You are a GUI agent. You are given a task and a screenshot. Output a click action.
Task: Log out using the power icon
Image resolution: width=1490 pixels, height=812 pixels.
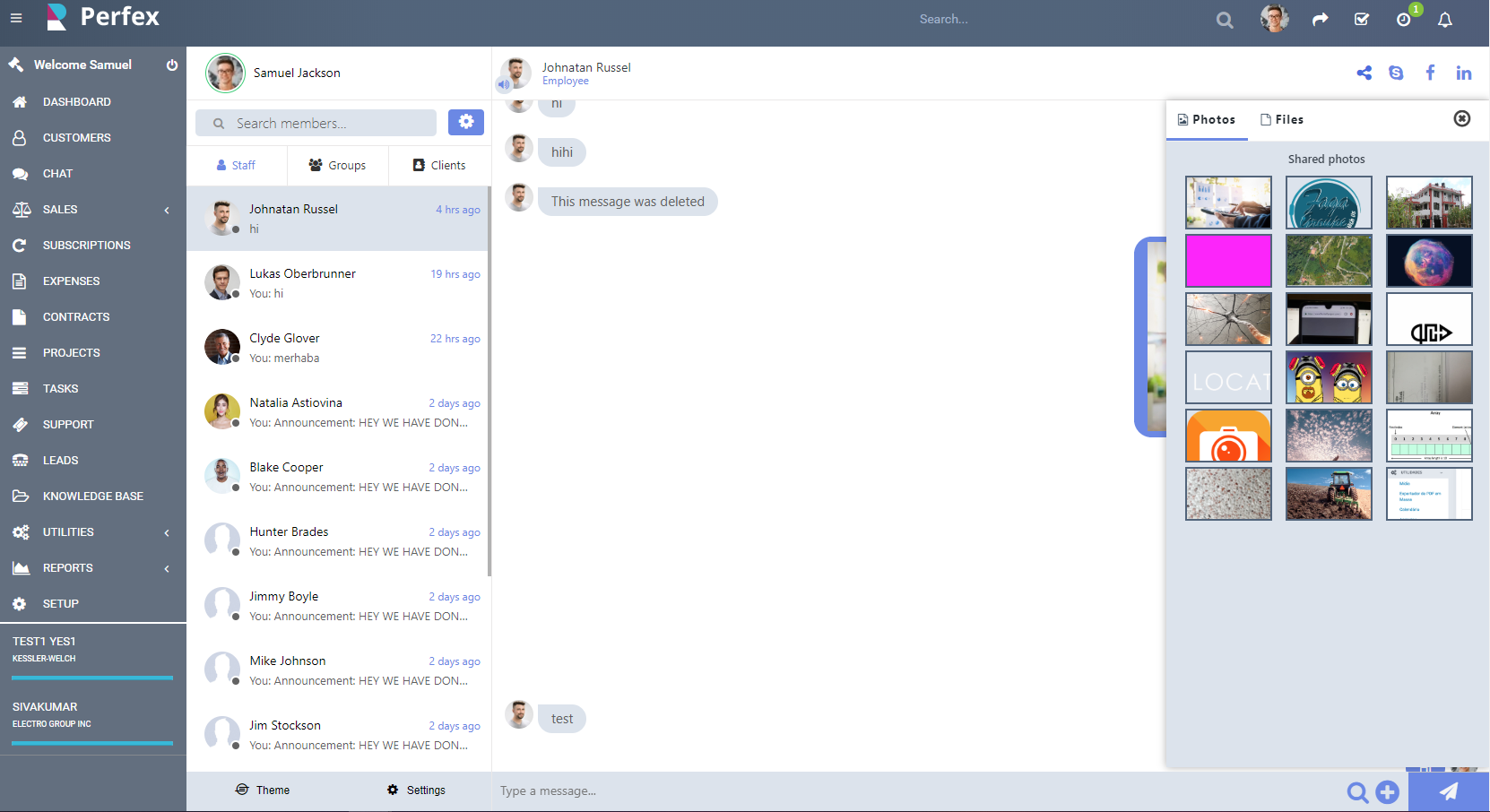(x=170, y=65)
